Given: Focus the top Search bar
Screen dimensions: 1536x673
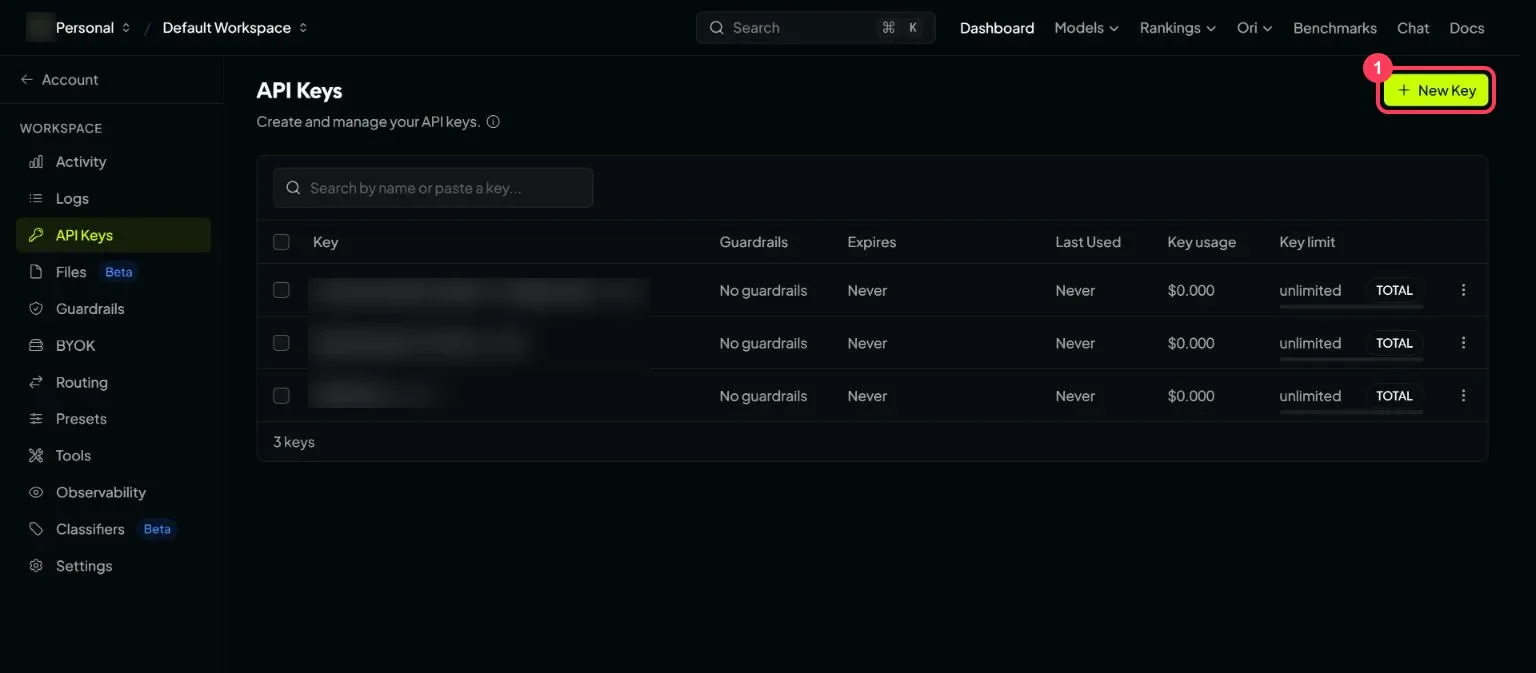Looking at the screenshot, I should point(816,28).
